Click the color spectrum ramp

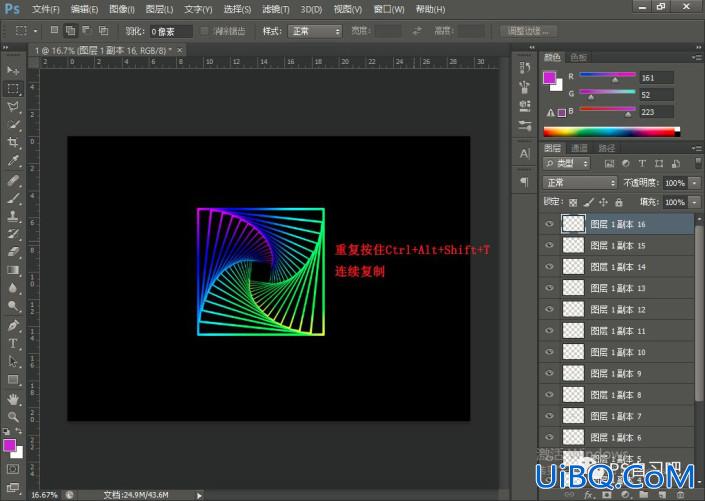611,132
